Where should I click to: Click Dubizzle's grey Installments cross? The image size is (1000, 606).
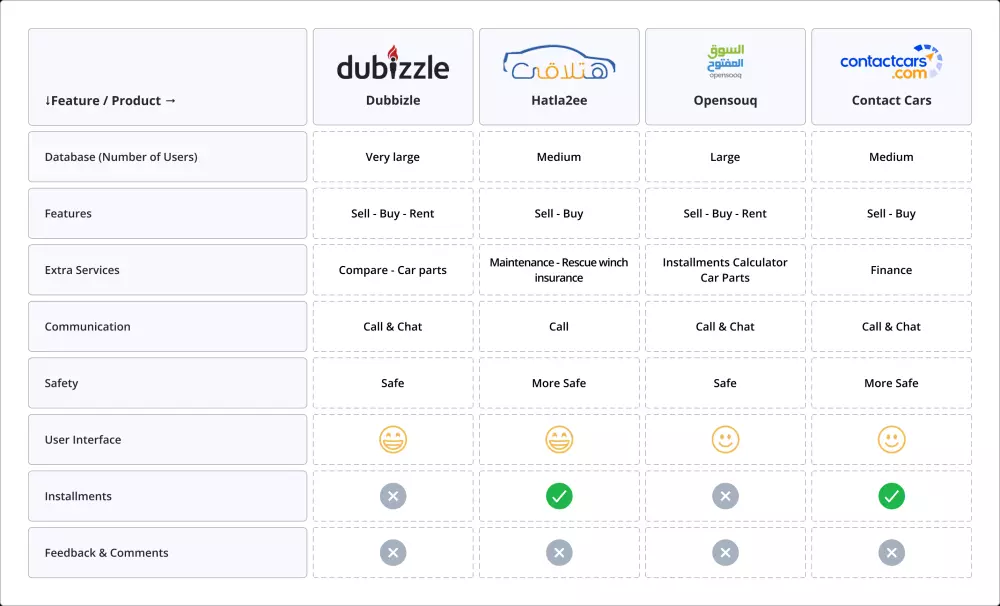click(393, 496)
